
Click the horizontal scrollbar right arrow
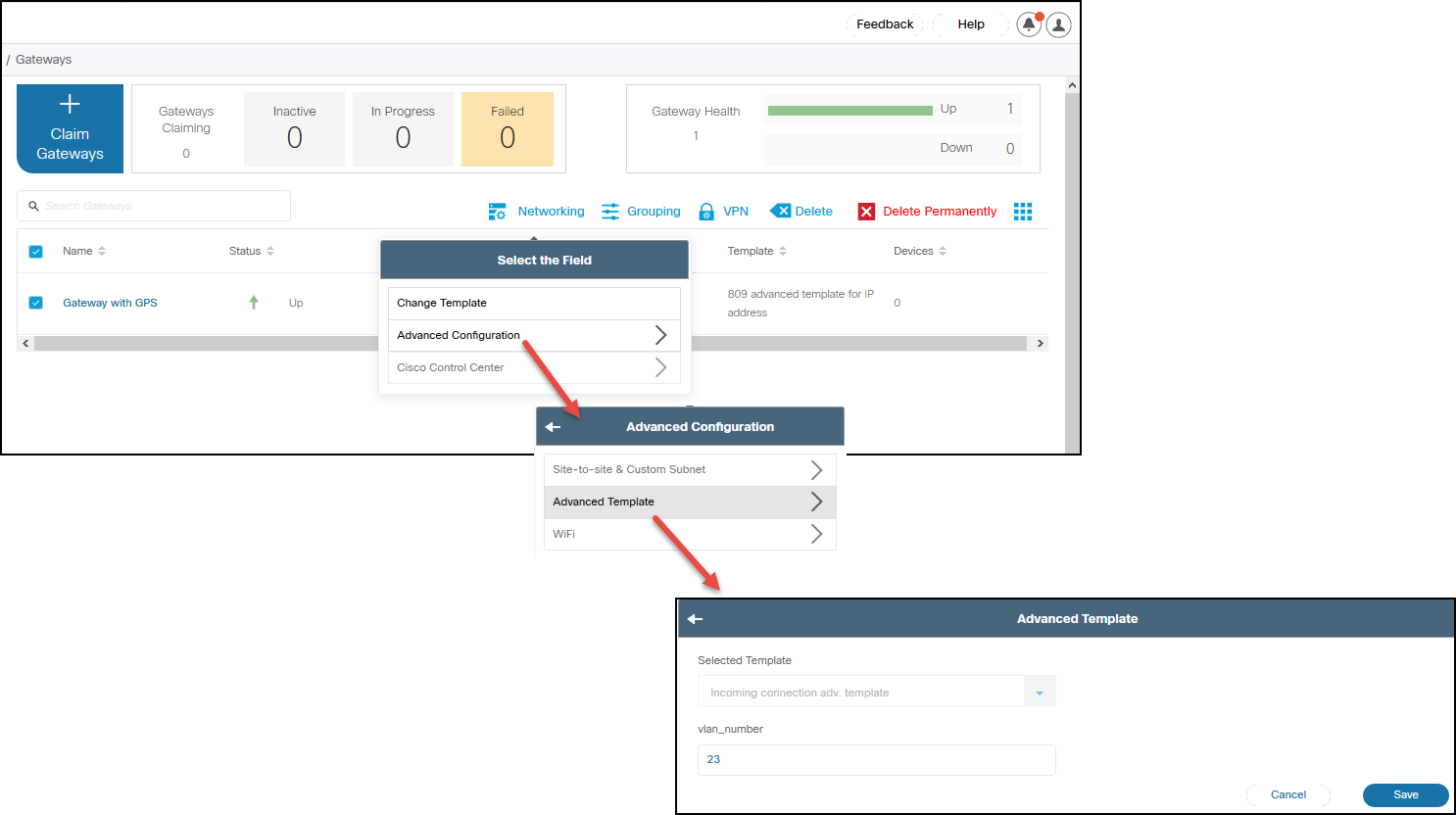point(1040,344)
